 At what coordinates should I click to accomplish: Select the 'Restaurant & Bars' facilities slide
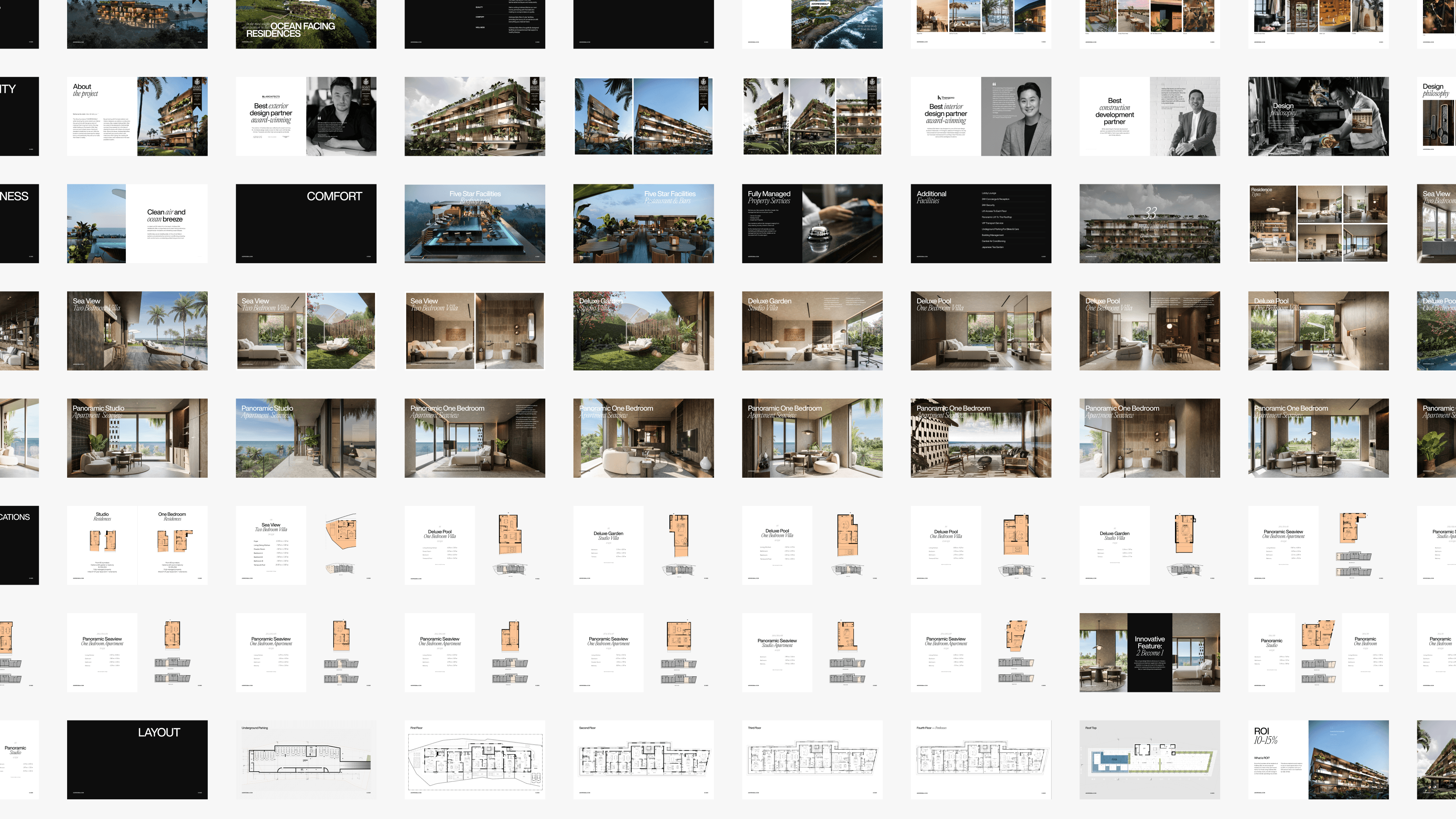643,223
